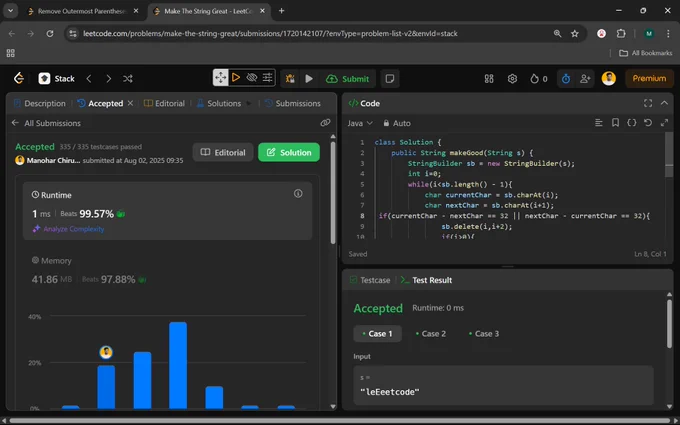Click the streak flame counter
680x425 pixels.
coord(539,78)
